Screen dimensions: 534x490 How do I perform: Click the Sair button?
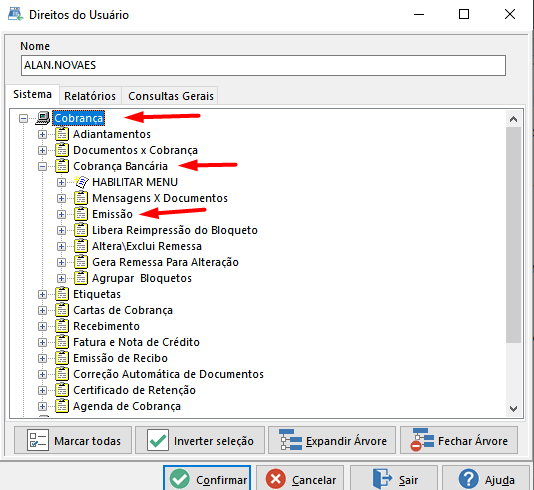[x=394, y=479]
